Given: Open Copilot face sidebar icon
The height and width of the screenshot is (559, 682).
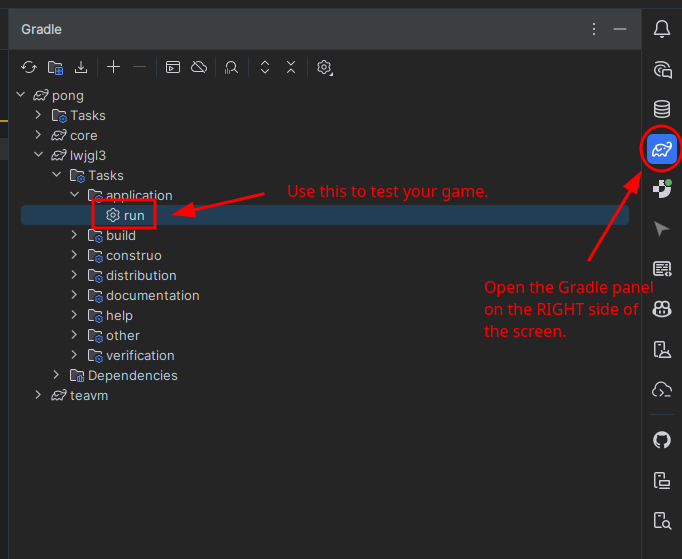Looking at the screenshot, I should click(x=662, y=309).
